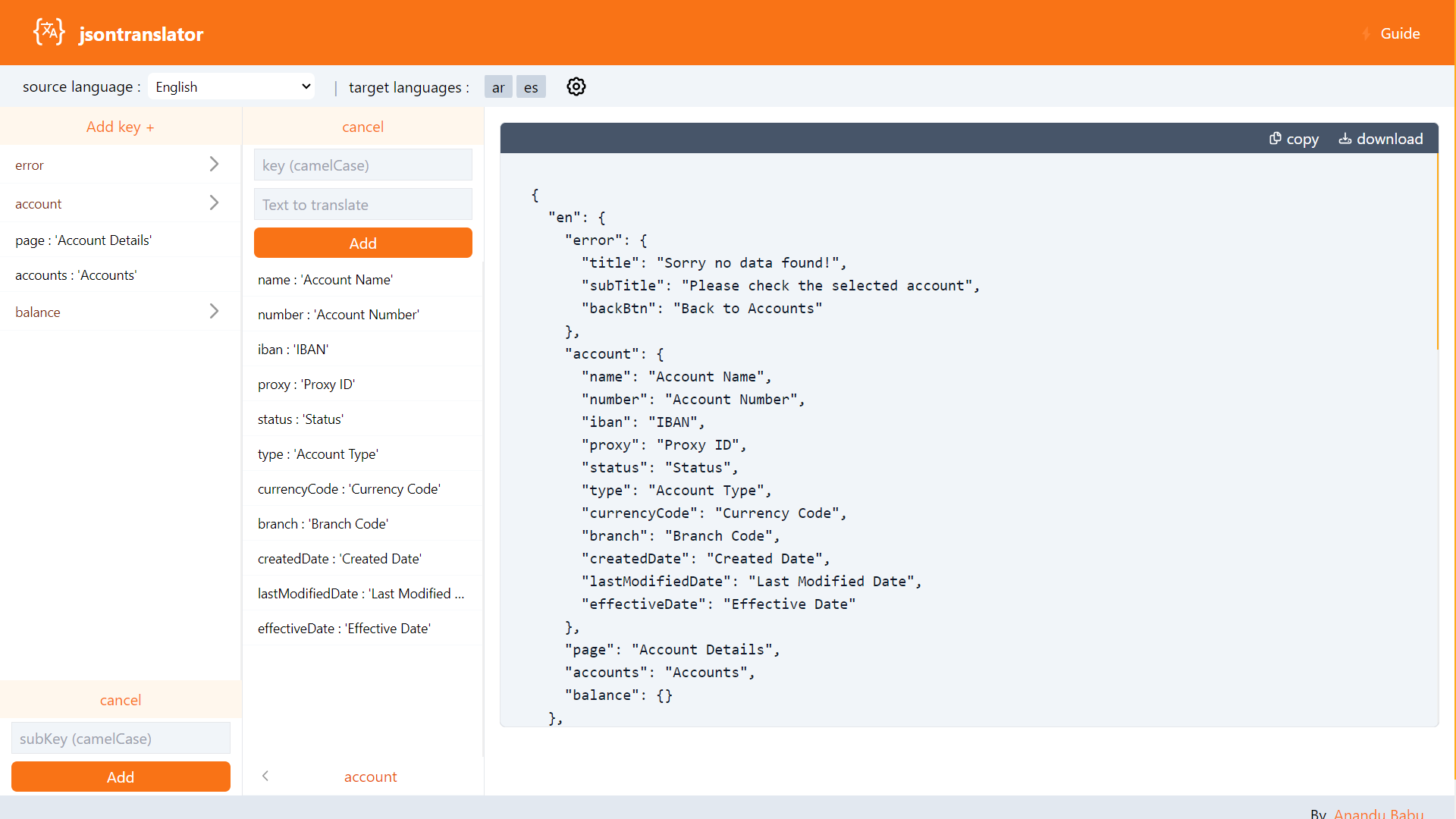Focus the subKey (camelCase) input
Viewport: 1456px width, 819px height.
(x=121, y=738)
